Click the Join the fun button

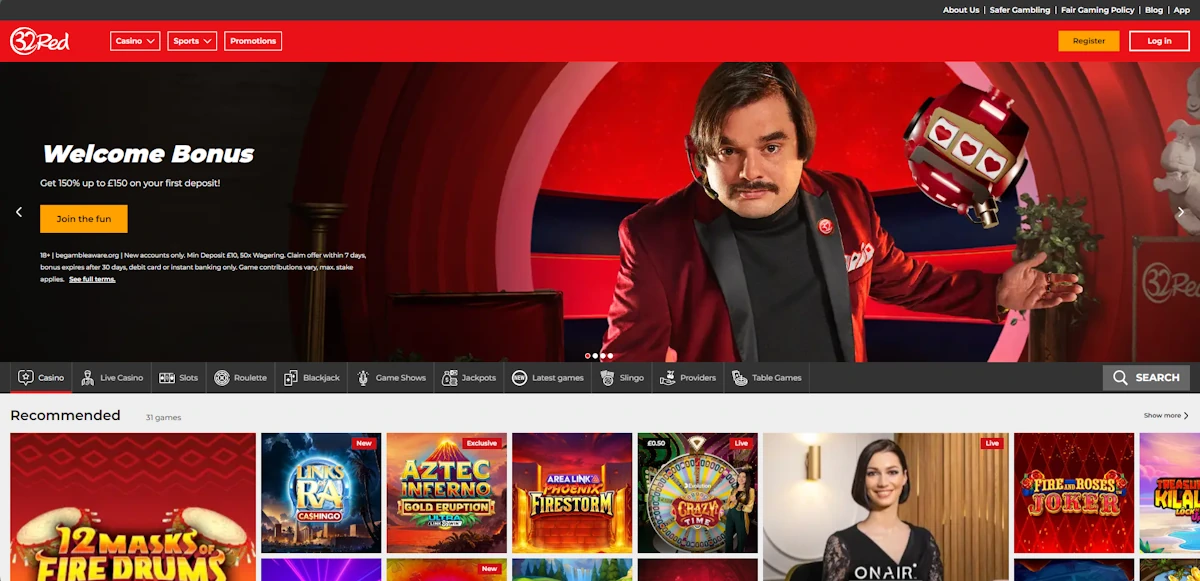tap(84, 219)
